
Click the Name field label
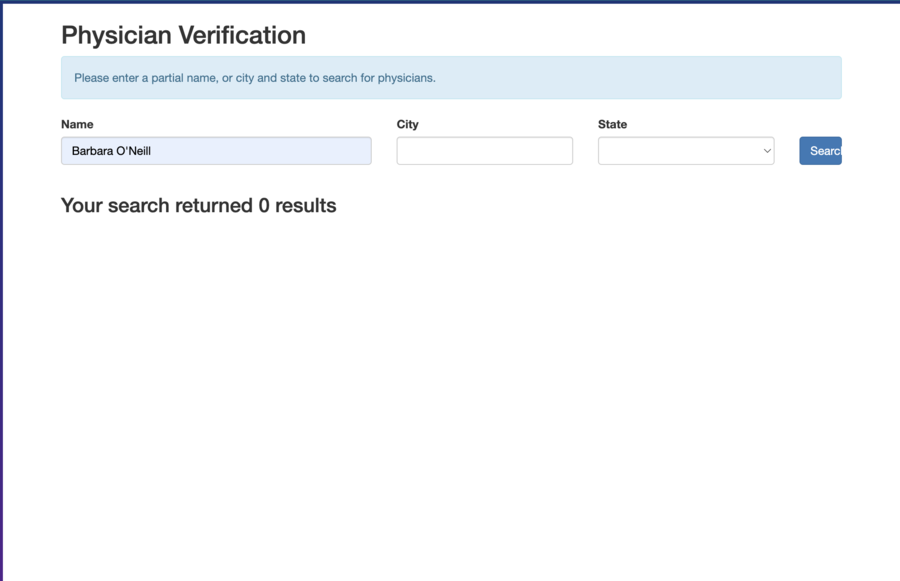click(x=77, y=124)
